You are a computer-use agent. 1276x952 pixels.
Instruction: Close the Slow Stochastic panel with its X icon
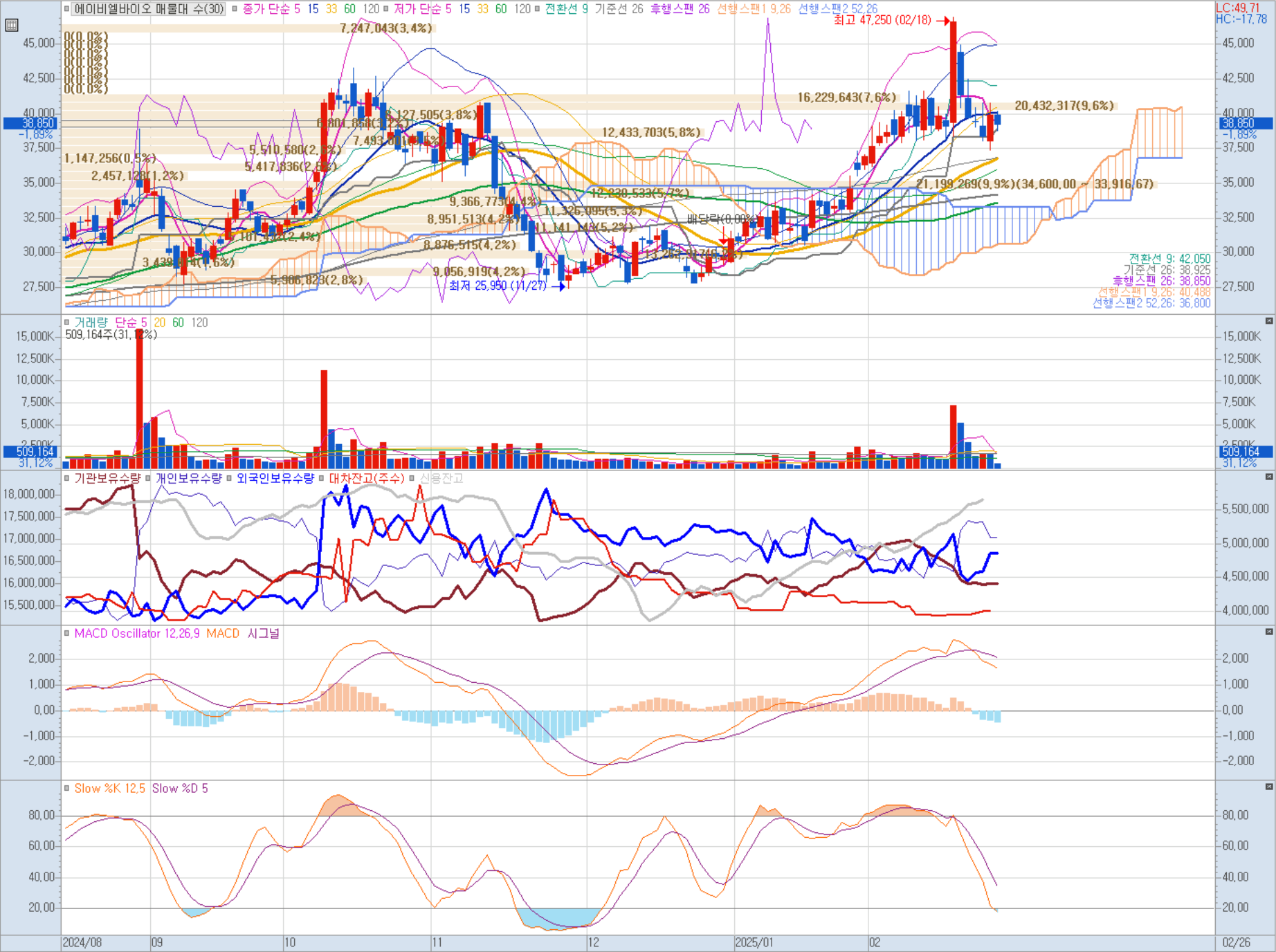click(1269, 787)
